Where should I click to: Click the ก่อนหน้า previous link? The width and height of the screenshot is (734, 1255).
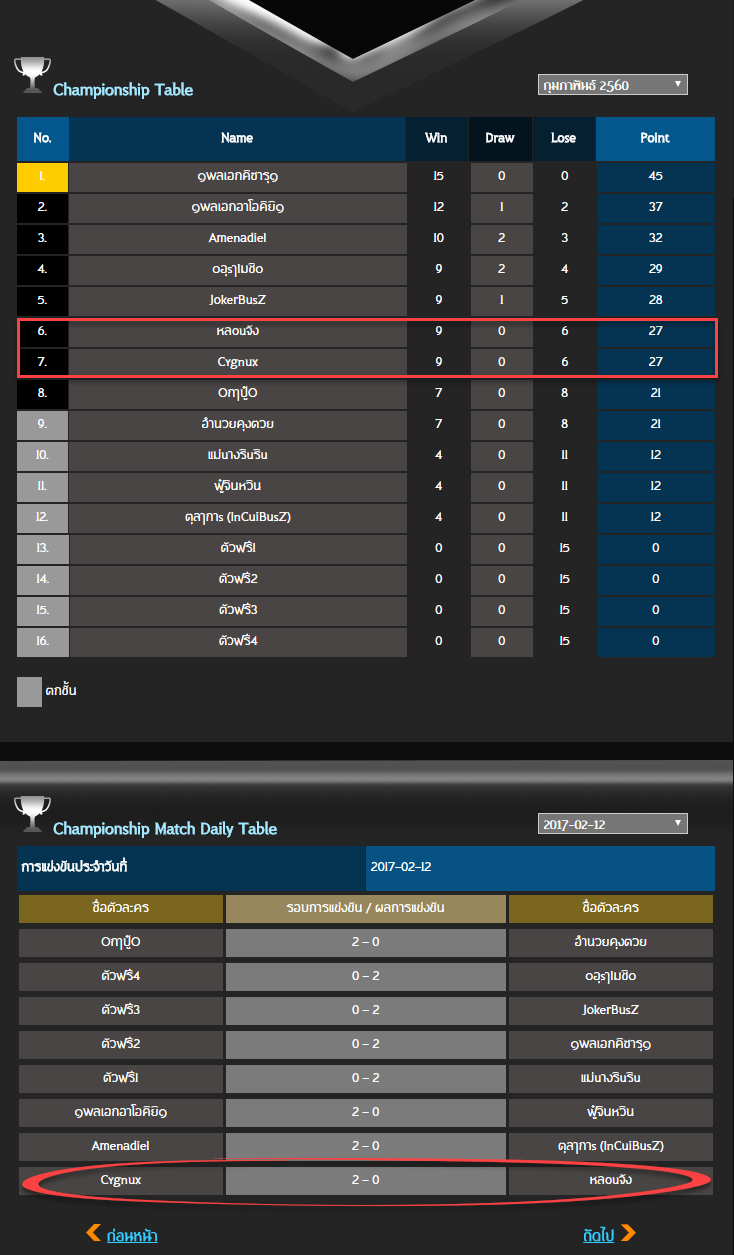coord(132,1235)
